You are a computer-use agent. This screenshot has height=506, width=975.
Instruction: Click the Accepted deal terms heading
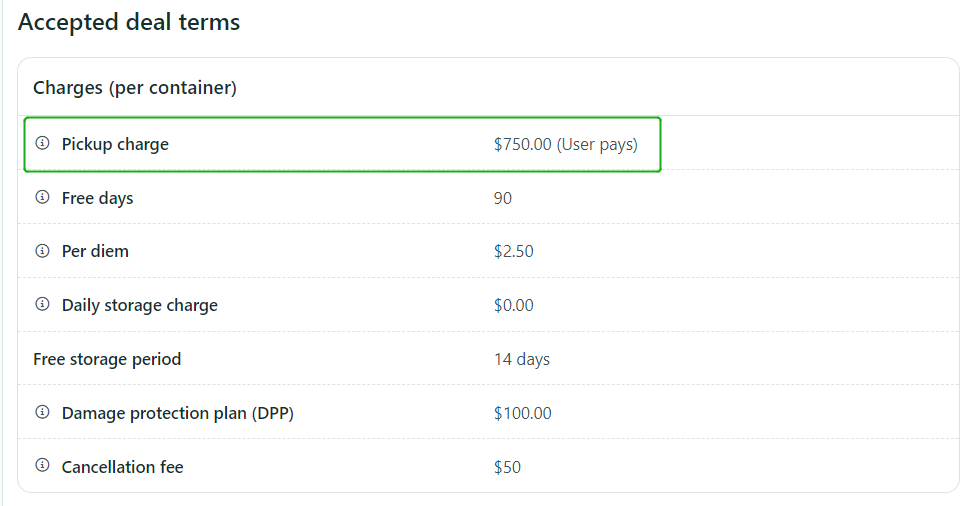point(129,22)
